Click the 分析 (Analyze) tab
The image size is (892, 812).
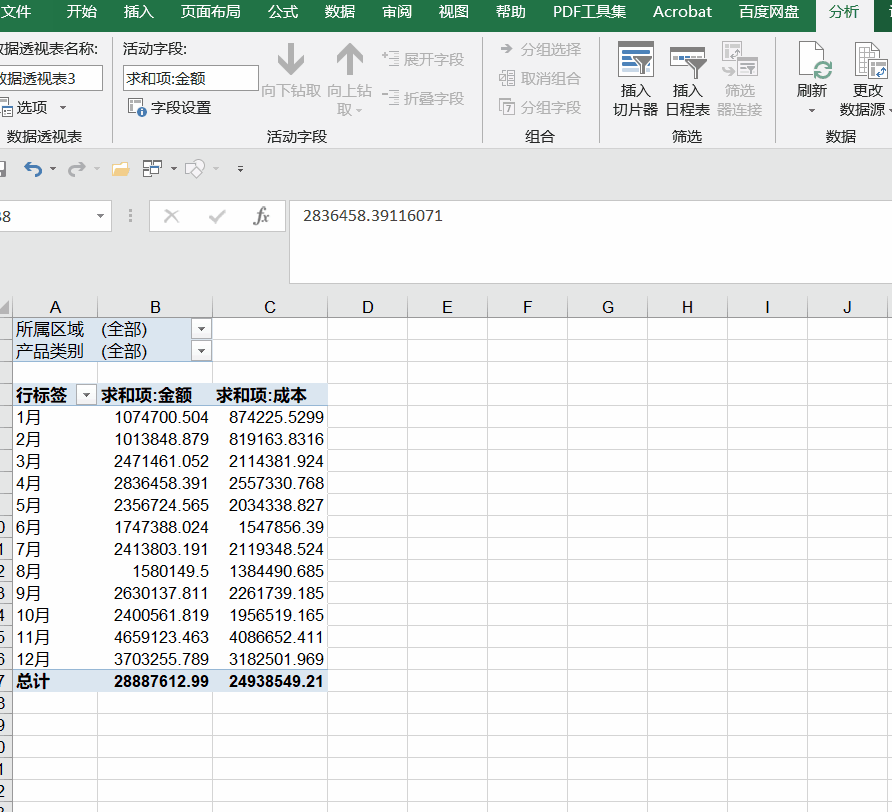click(844, 12)
